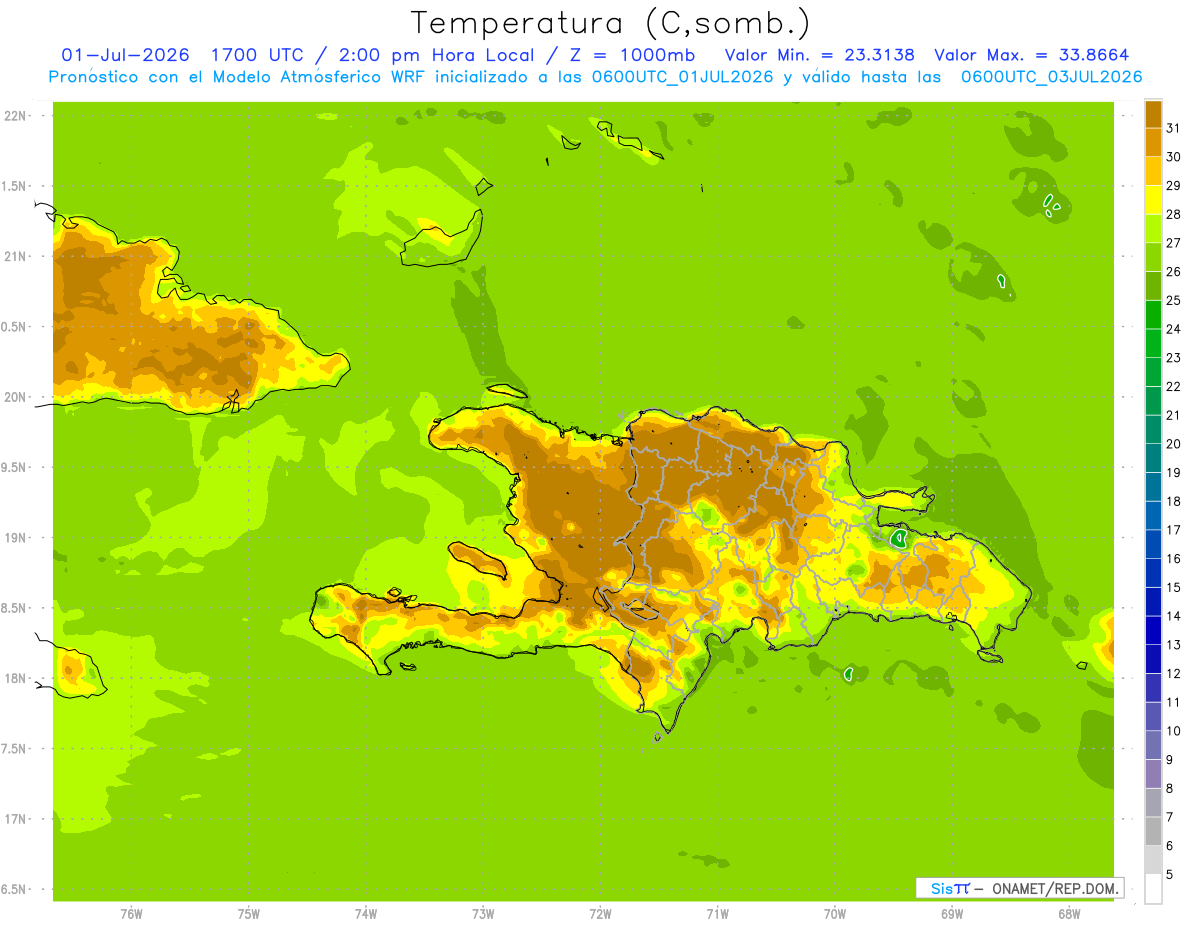The image size is (1200, 927).
Task: Click the '68W' longitude axis label
Action: click(x=1069, y=913)
